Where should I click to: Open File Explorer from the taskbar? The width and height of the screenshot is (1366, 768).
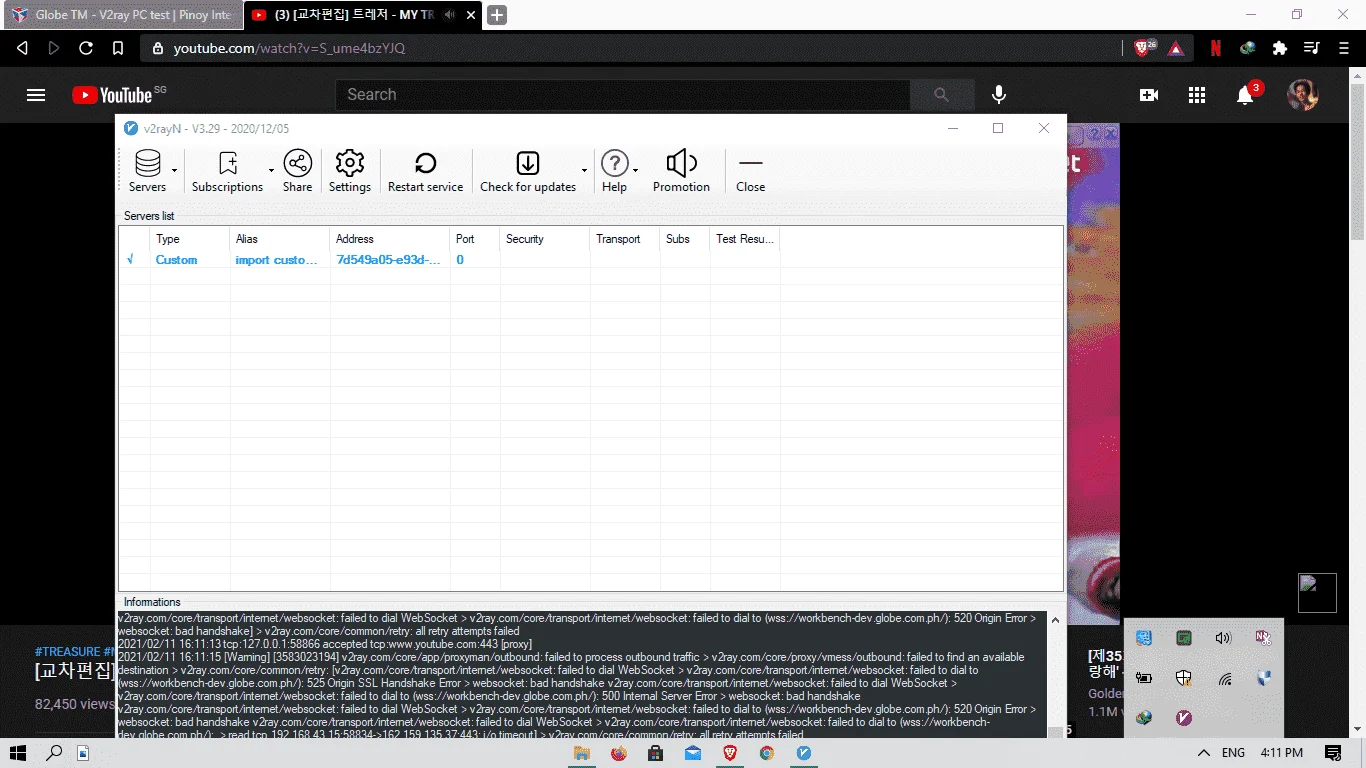tap(581, 753)
